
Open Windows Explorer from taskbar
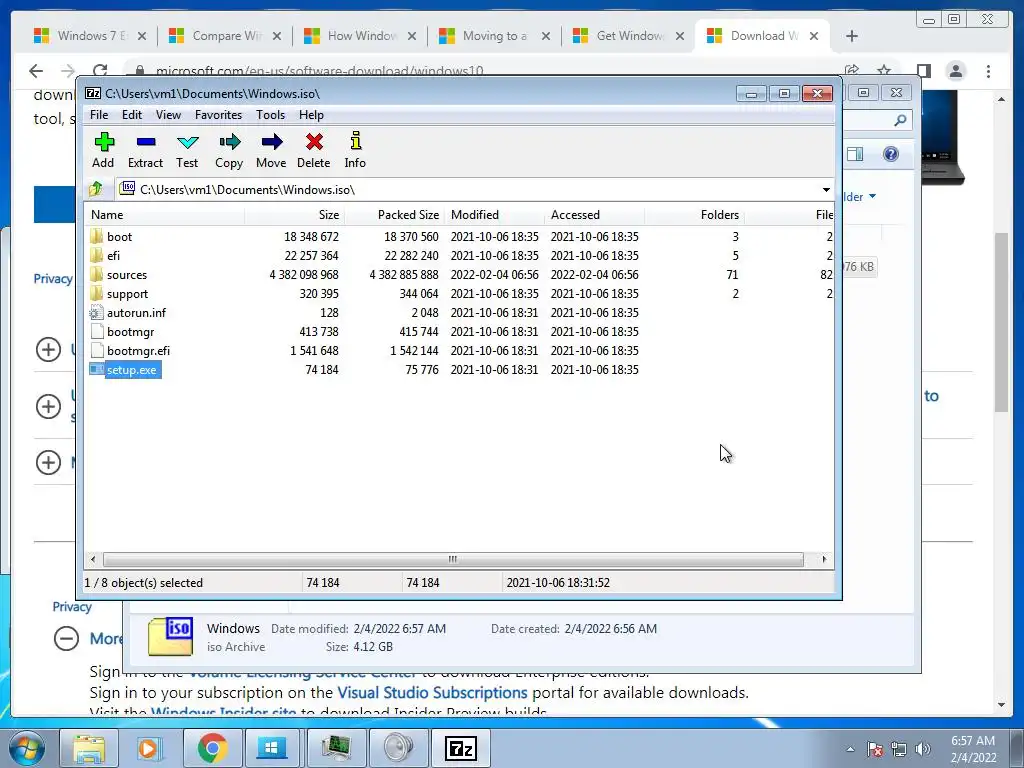tap(89, 748)
